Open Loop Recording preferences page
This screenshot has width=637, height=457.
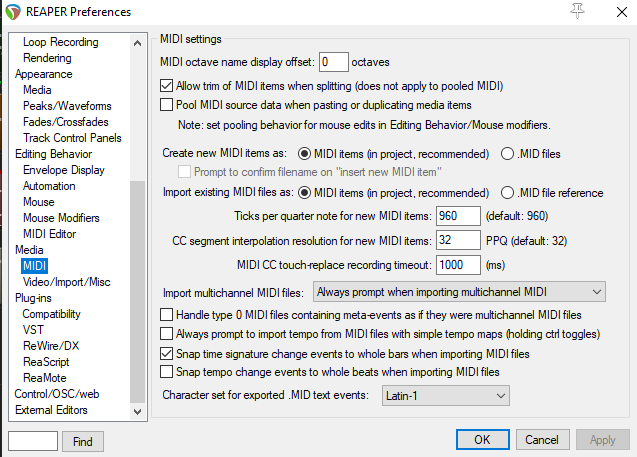point(61,42)
